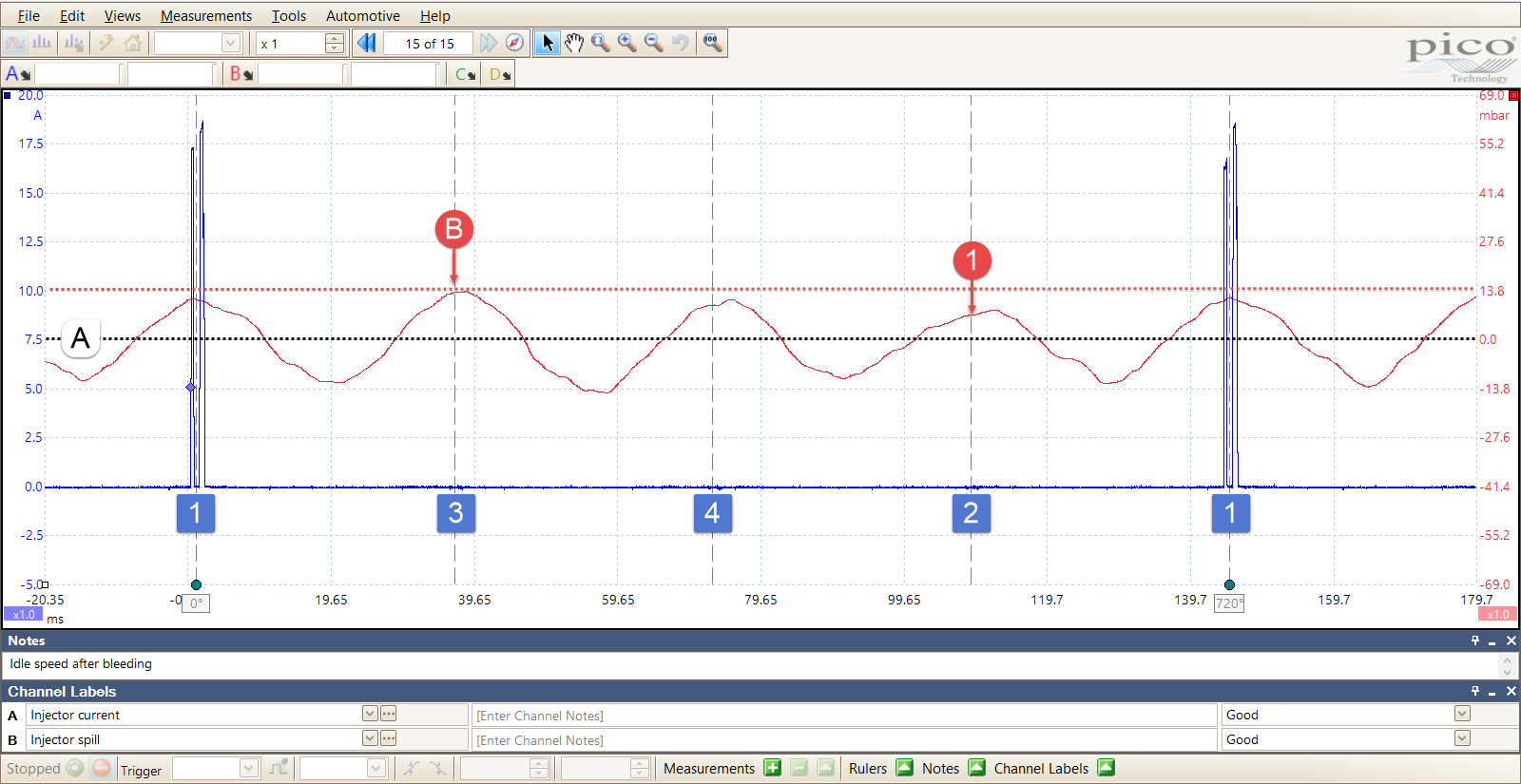The image size is (1521, 784).
Task: Open the buffer navigator compass icon
Action: coord(514,43)
